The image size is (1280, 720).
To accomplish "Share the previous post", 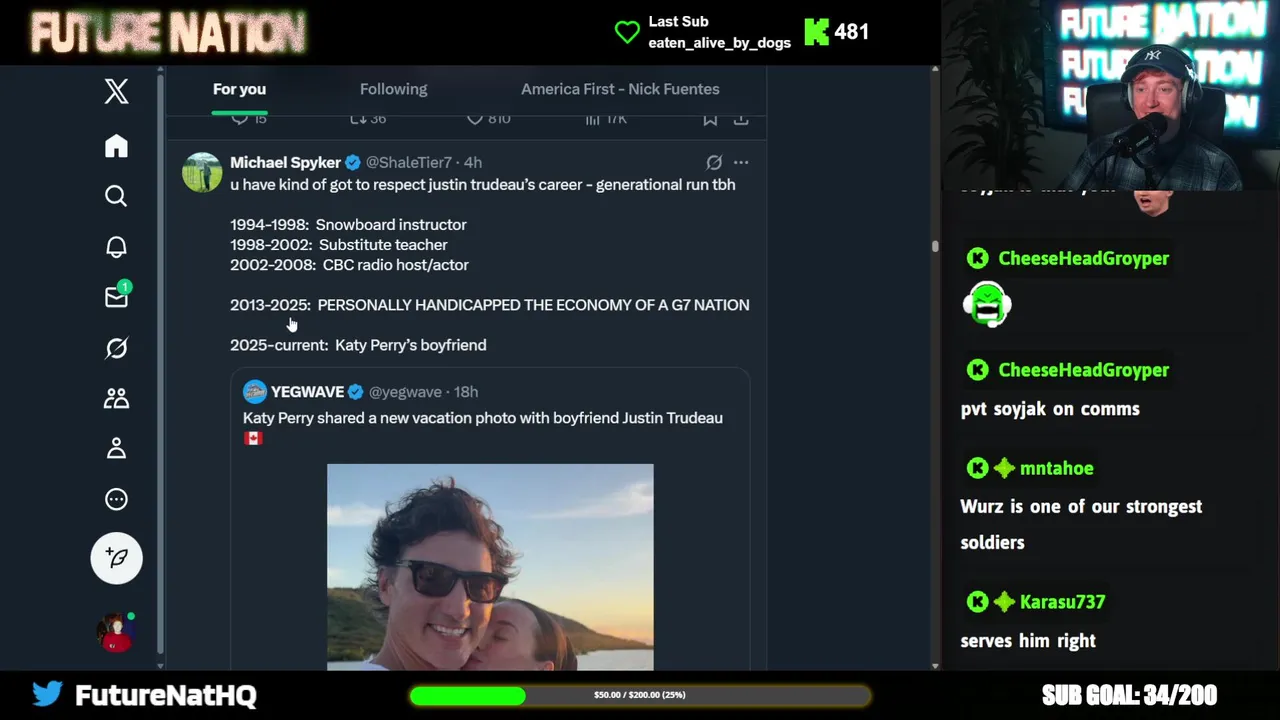I will click(x=741, y=118).
